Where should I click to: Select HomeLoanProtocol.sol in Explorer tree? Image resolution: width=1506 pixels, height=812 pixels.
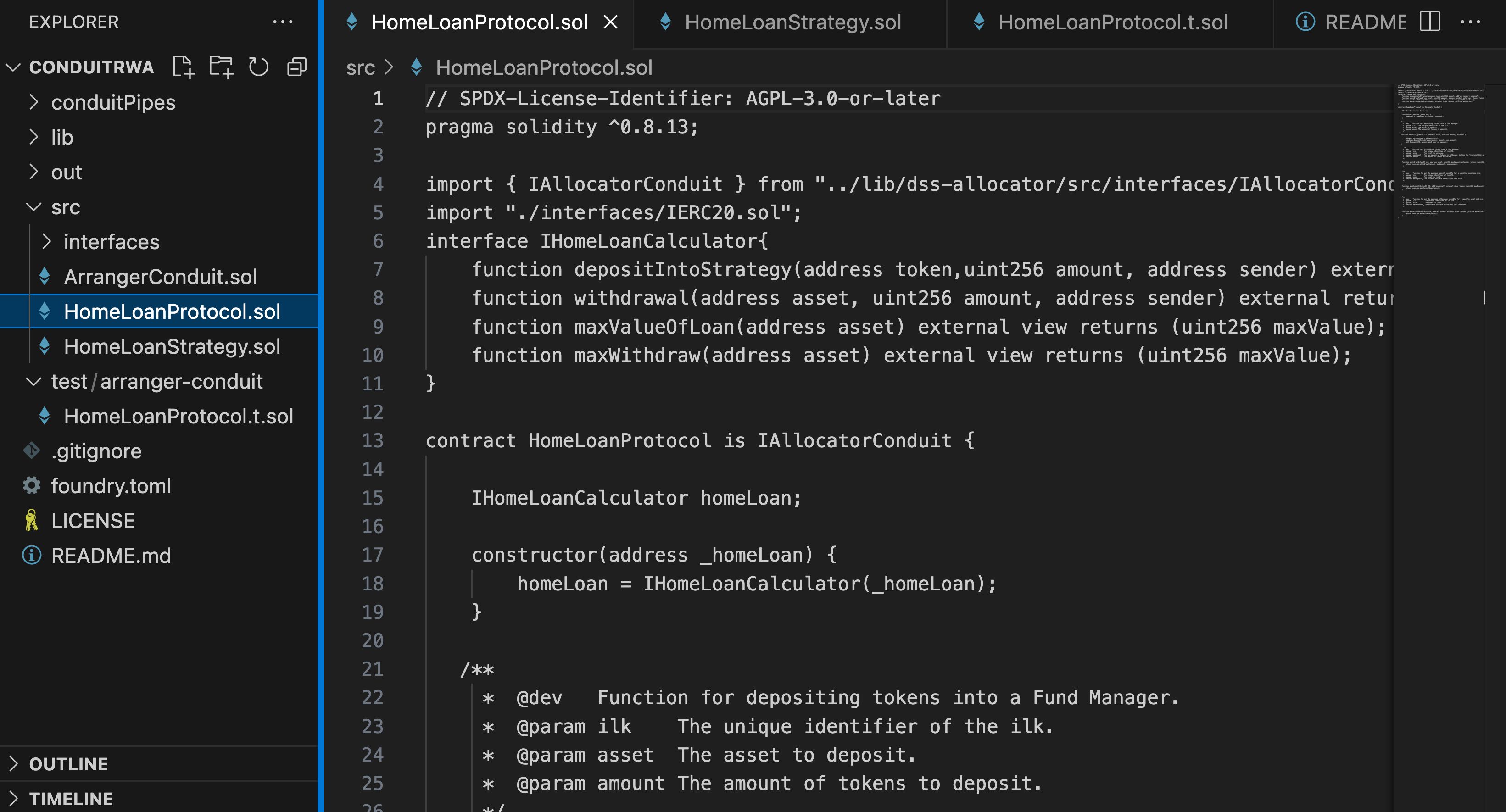click(x=158, y=311)
